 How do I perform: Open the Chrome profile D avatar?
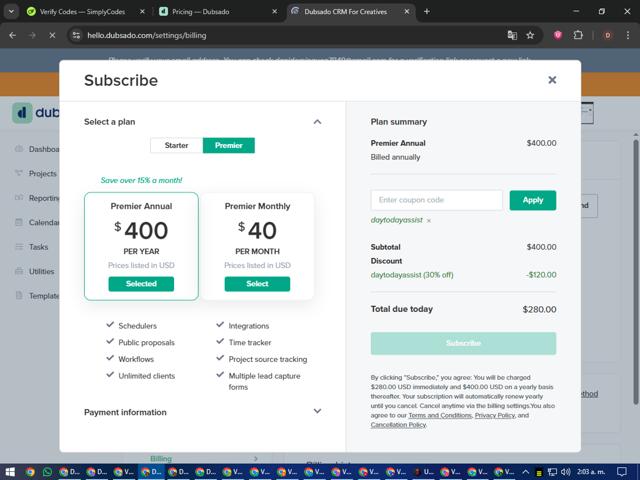(x=607, y=36)
